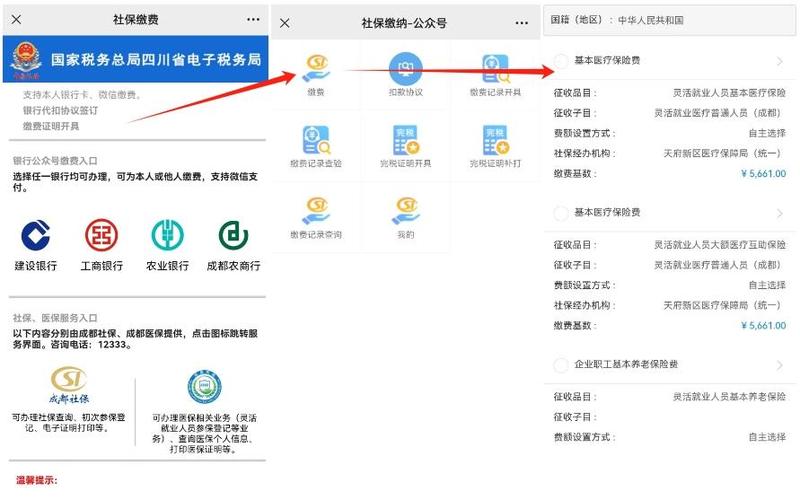Open the 缴费记录开具 icon
The width and height of the screenshot is (800, 500).
(x=495, y=69)
